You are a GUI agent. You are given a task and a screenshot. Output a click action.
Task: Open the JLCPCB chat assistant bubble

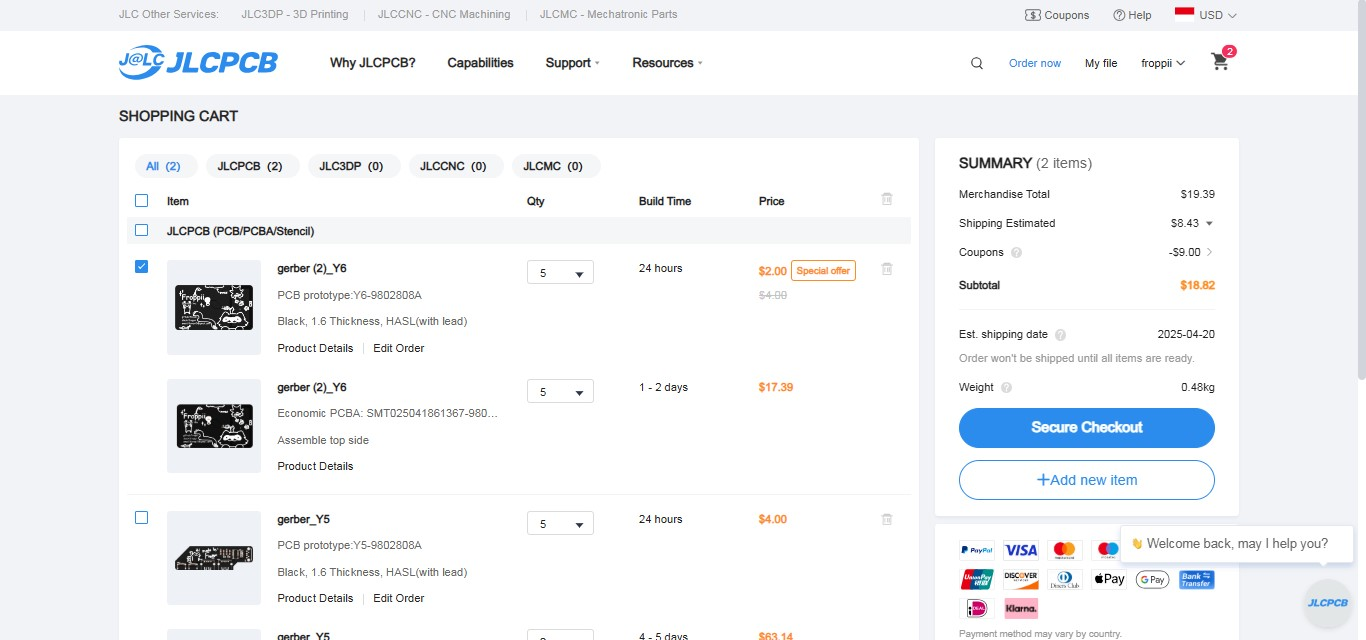point(1328,603)
